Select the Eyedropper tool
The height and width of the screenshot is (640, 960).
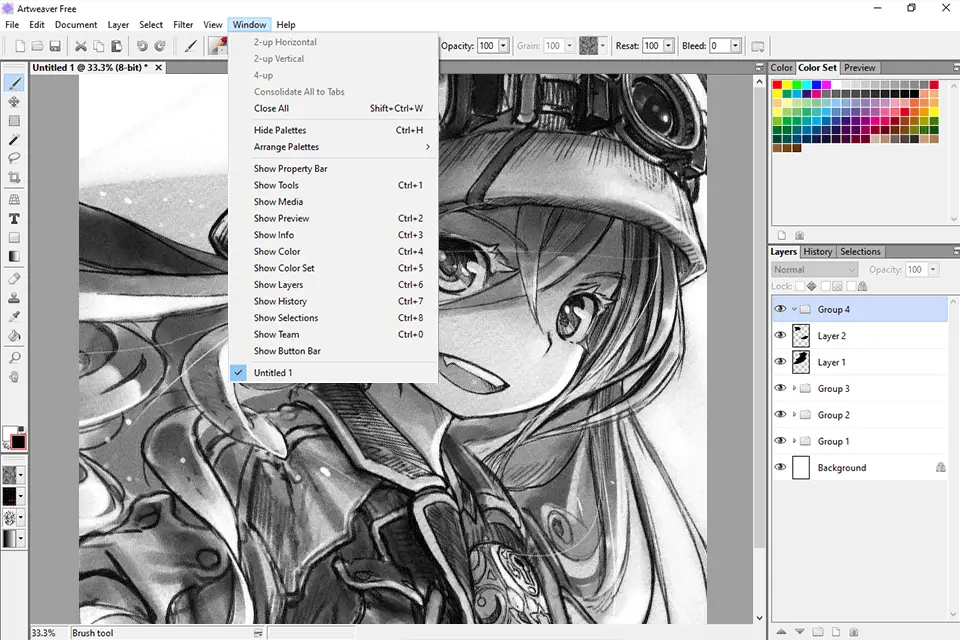[x=14, y=317]
